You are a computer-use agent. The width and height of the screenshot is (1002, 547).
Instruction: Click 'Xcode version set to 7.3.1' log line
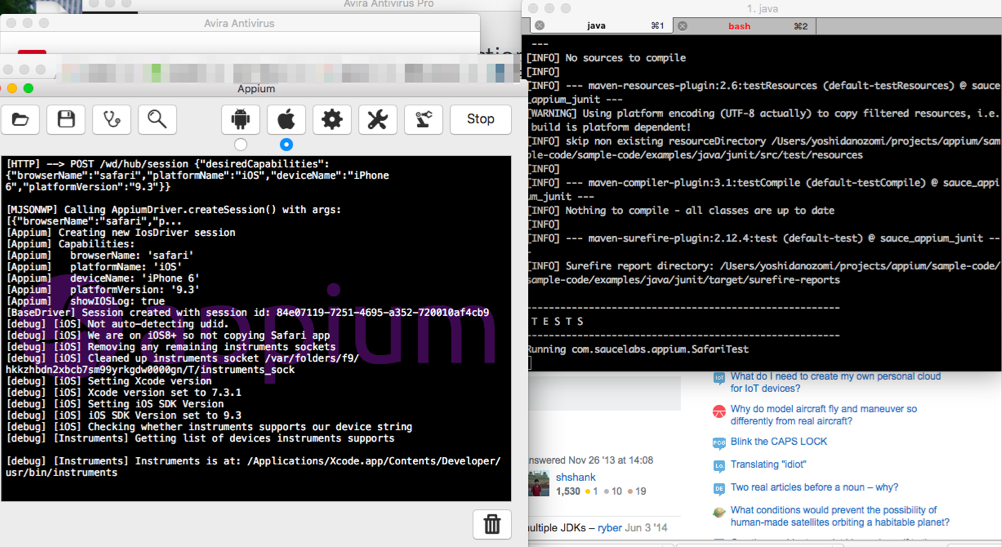click(123, 392)
